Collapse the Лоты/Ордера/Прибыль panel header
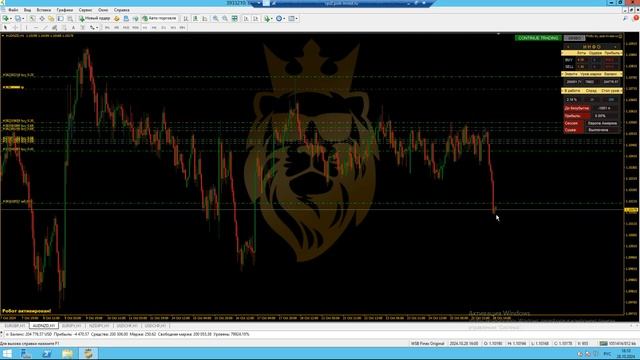The image size is (640, 360). 592,53
